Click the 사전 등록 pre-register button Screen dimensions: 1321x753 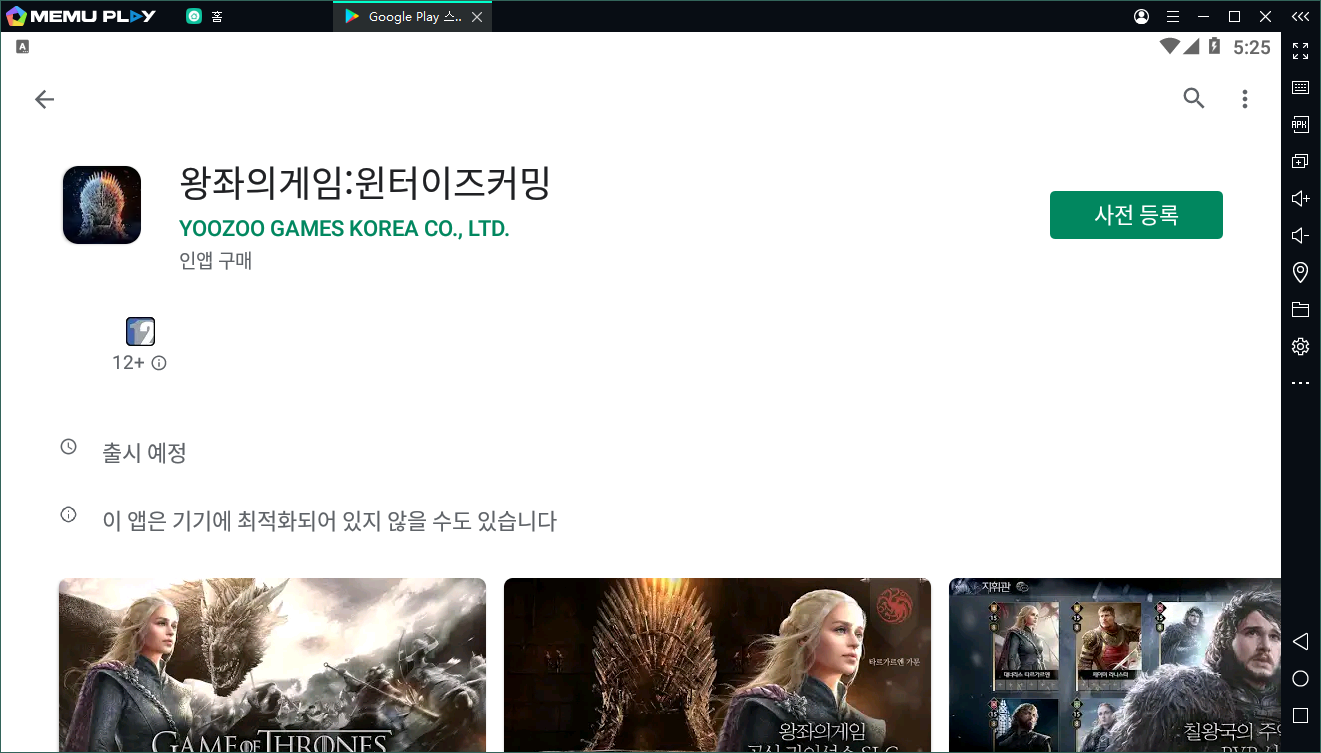pyautogui.click(x=1136, y=215)
